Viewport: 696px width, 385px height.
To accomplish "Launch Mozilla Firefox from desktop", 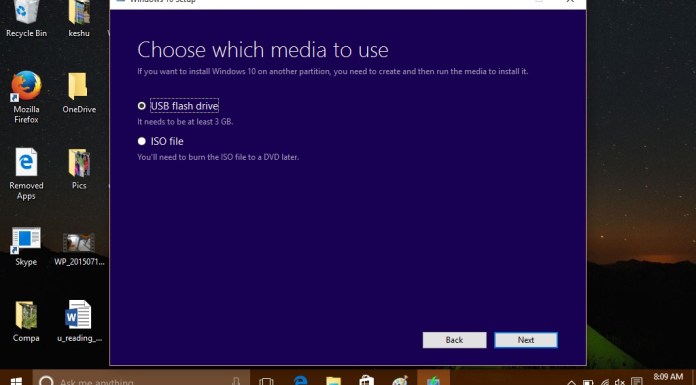I will click(26, 97).
